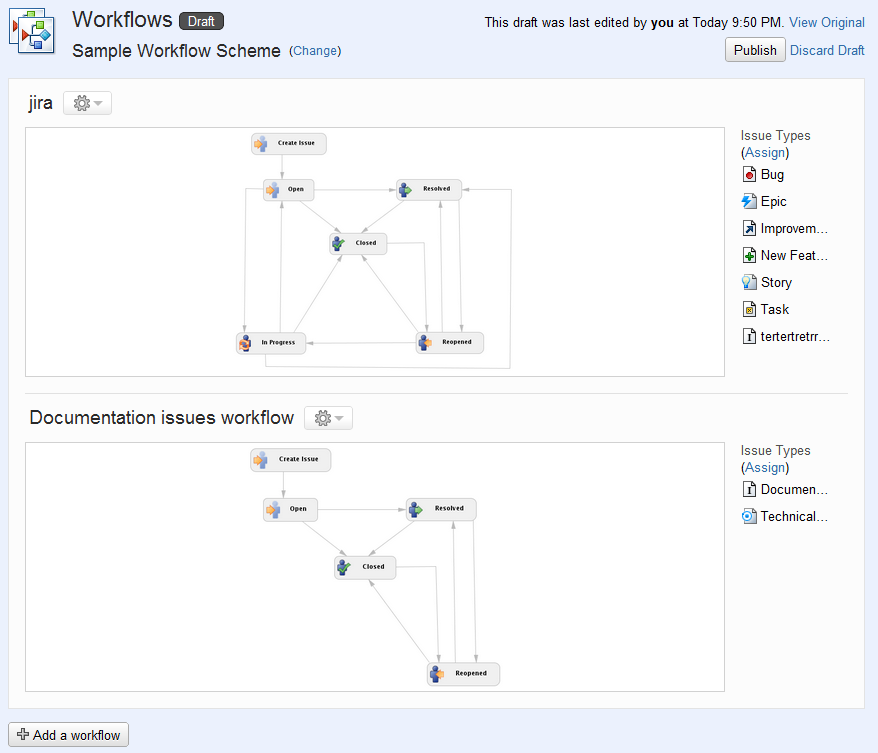Click the Sample Workflow Scheme title
Image resolution: width=878 pixels, height=753 pixels.
click(x=176, y=50)
